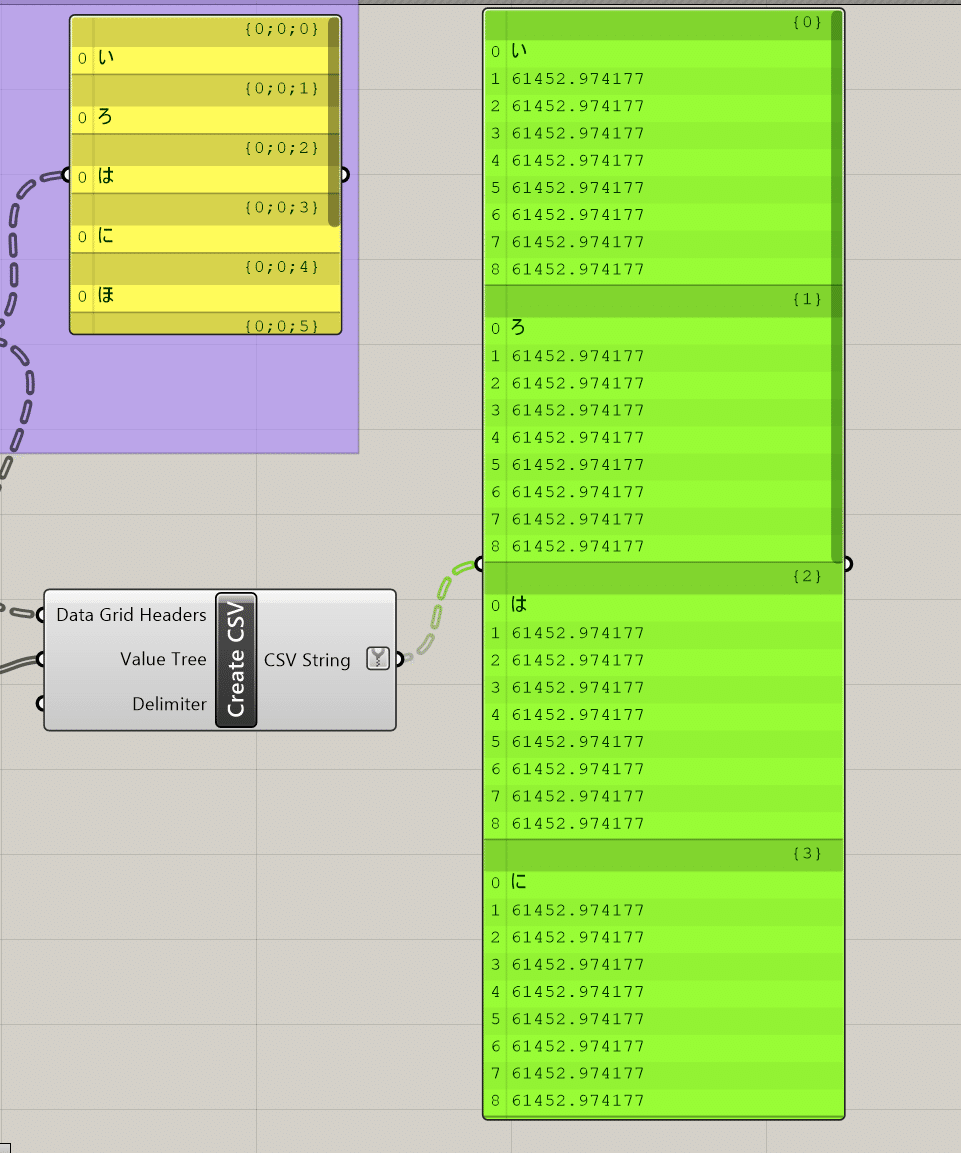The image size is (961, 1153).
Task: Click the green panel output grip
Action: (x=847, y=564)
